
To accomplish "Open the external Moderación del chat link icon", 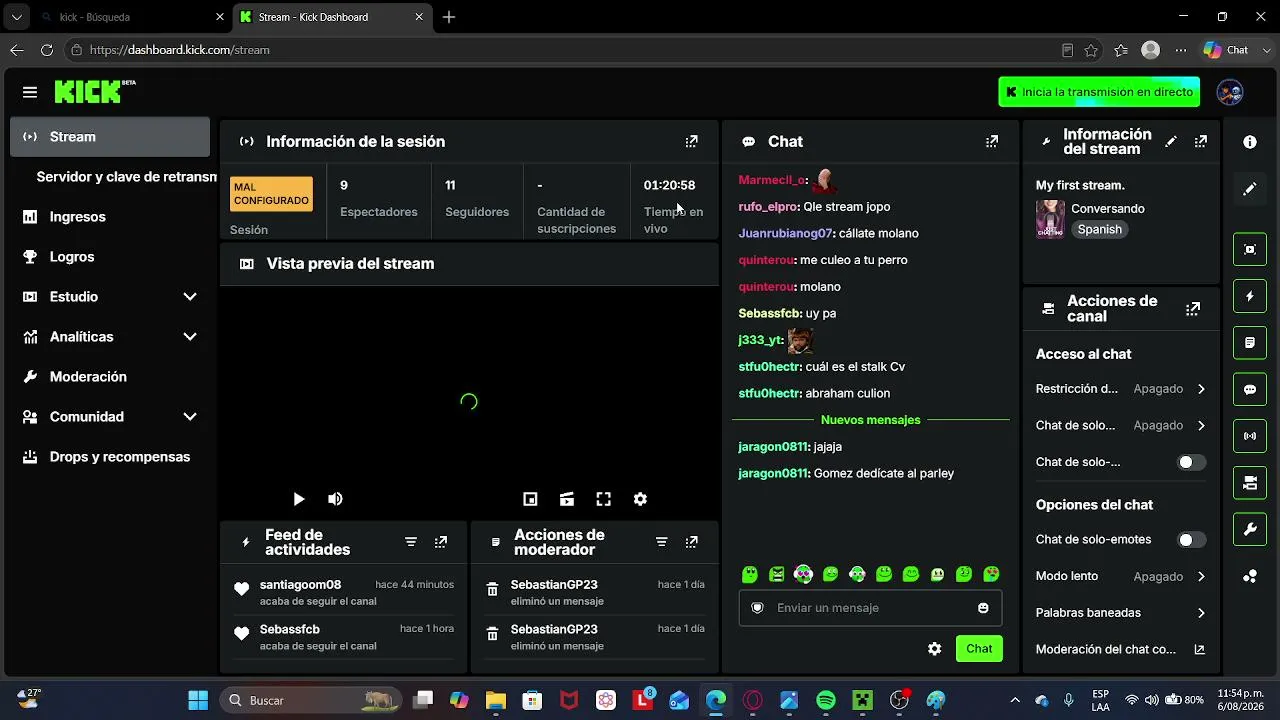I will tap(1200, 649).
